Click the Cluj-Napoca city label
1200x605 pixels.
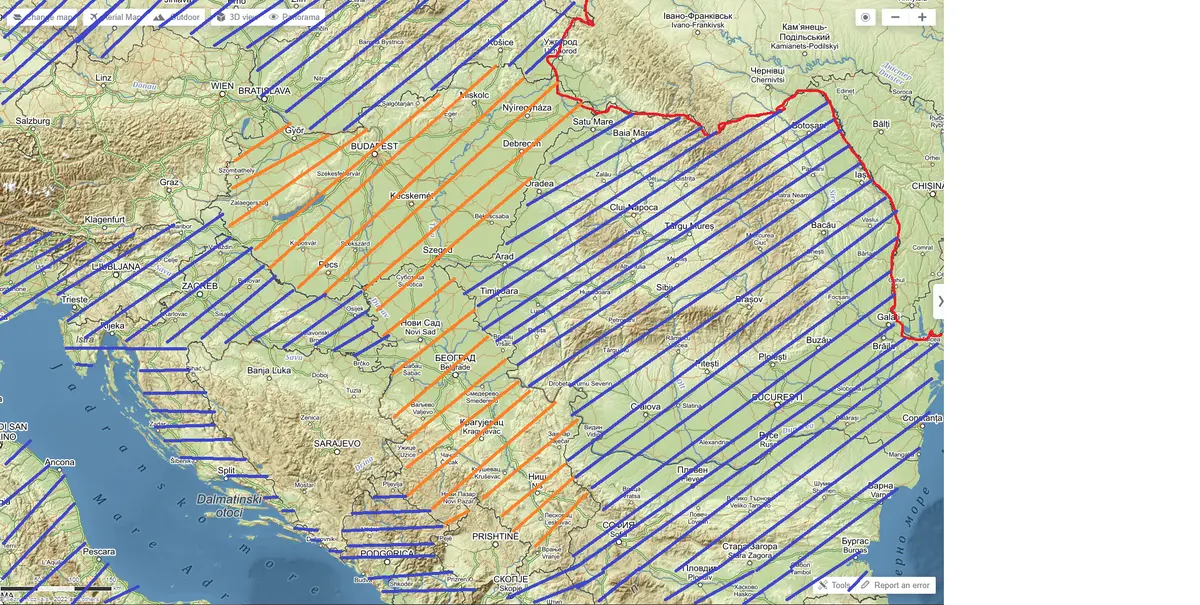coord(634,207)
